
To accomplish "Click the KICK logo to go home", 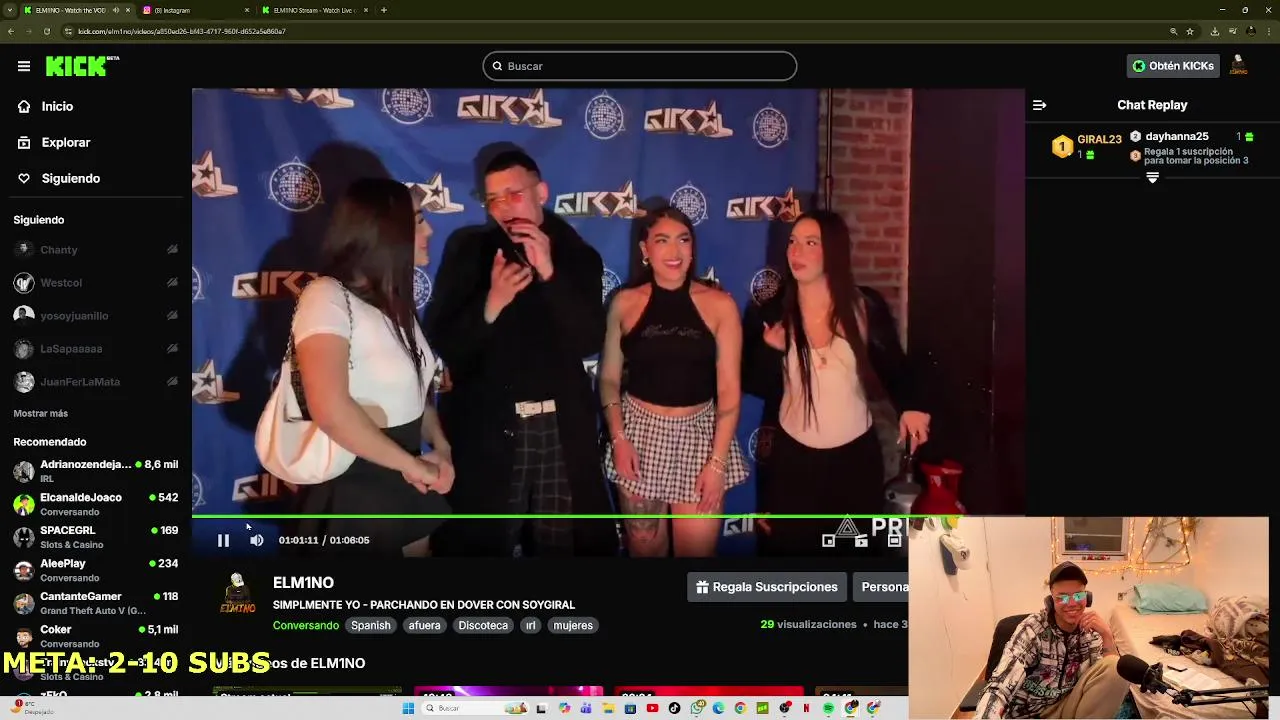I will 82,66.
